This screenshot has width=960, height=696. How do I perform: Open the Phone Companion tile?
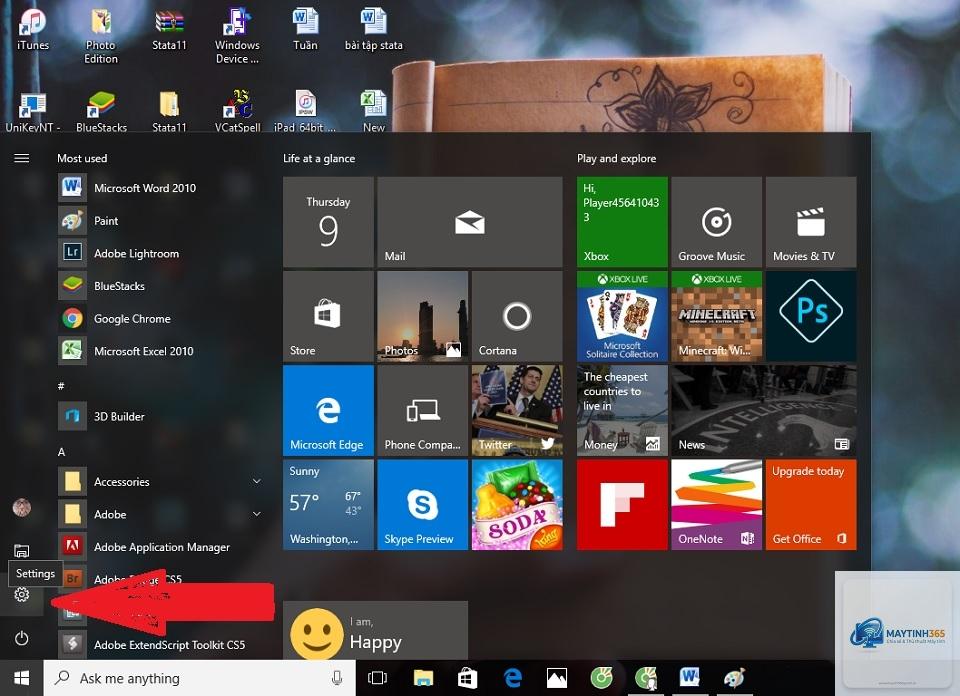[x=422, y=411]
